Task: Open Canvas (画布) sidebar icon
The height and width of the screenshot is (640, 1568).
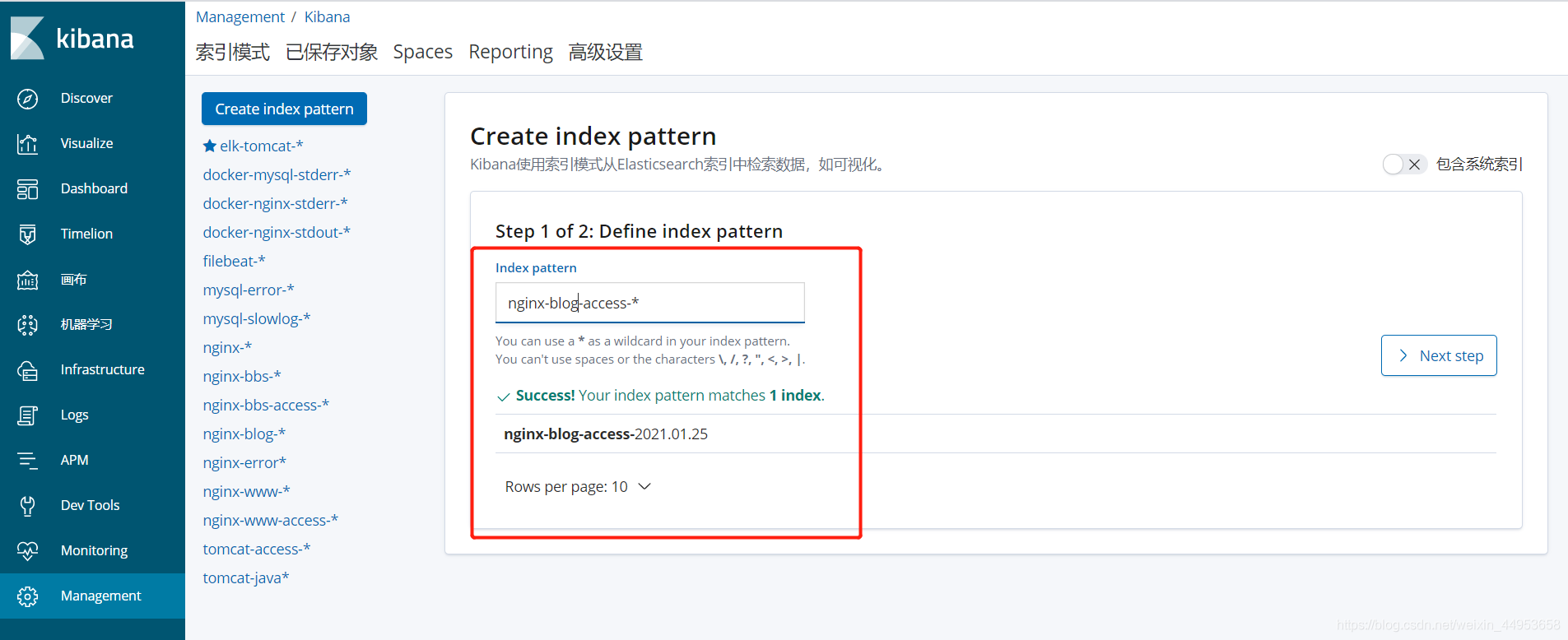Action: [27, 280]
